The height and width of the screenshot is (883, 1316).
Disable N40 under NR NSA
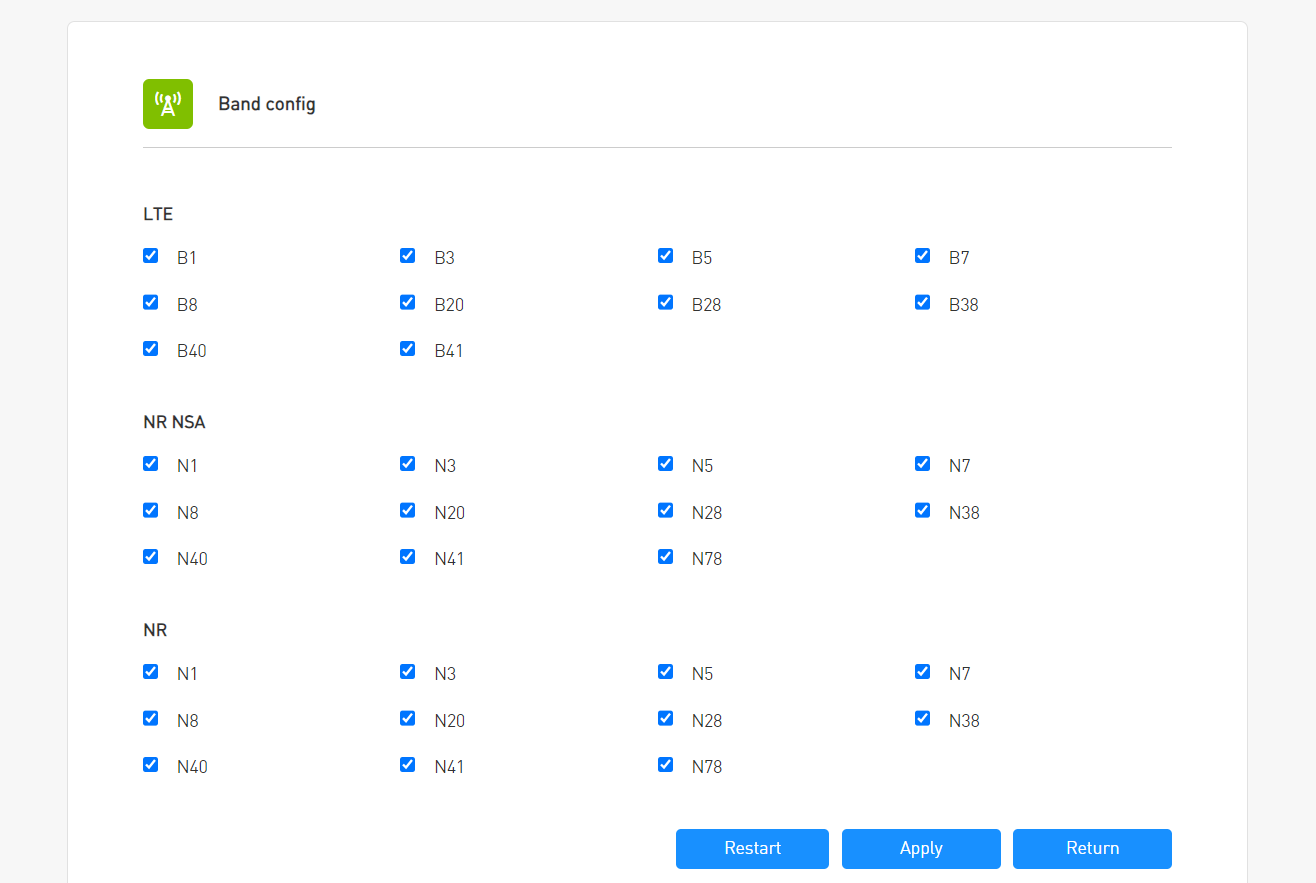(151, 557)
